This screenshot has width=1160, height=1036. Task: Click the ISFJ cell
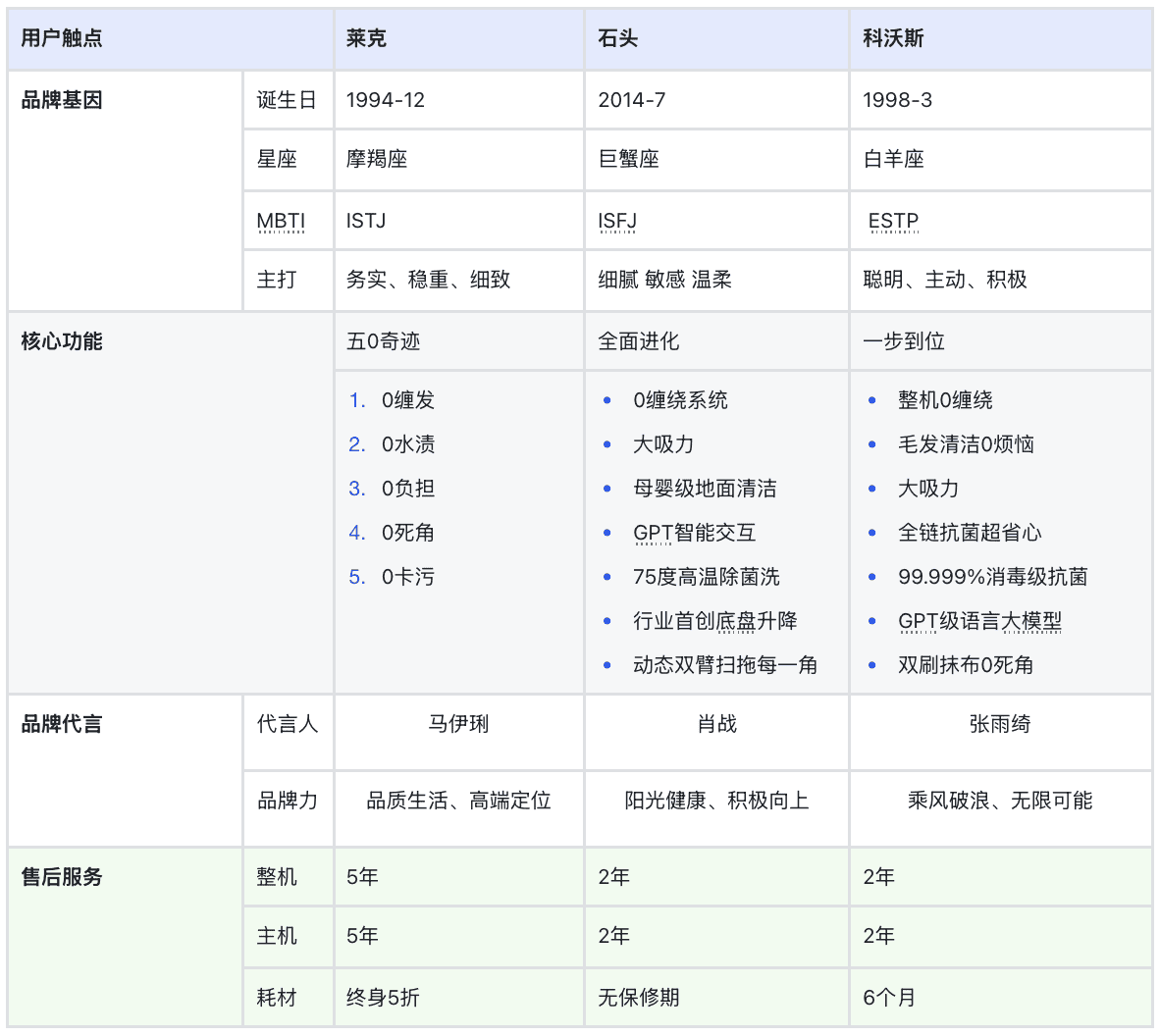(716, 221)
